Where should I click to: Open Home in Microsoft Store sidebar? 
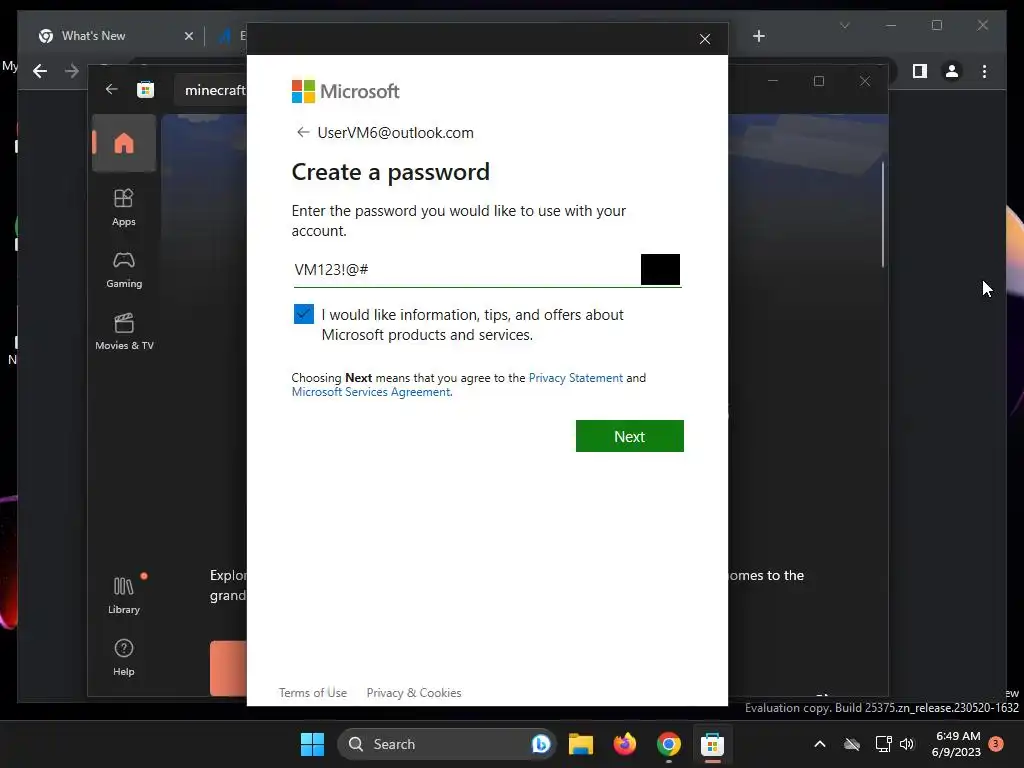124,143
